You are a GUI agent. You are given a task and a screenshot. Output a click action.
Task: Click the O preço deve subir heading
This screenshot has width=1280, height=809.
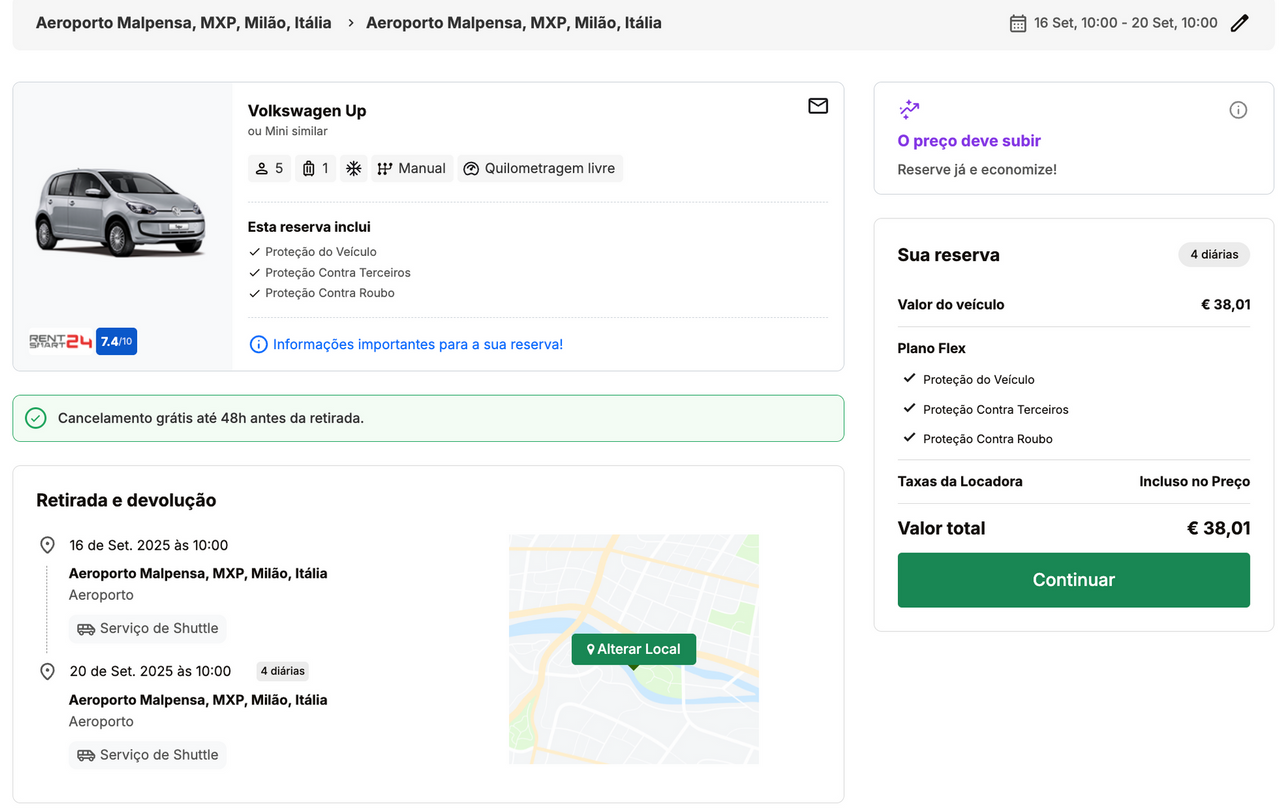pyautogui.click(x=969, y=141)
